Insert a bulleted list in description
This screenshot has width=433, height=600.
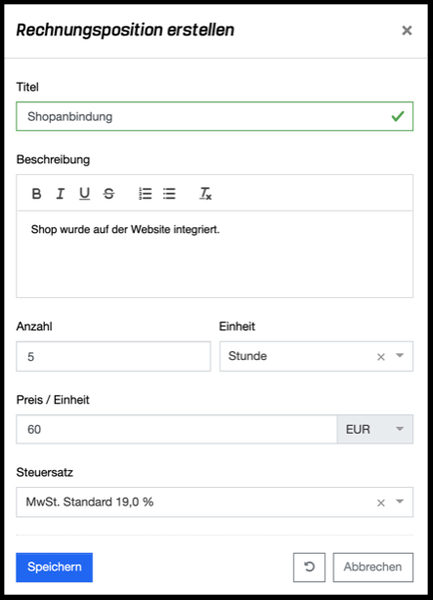pos(169,194)
